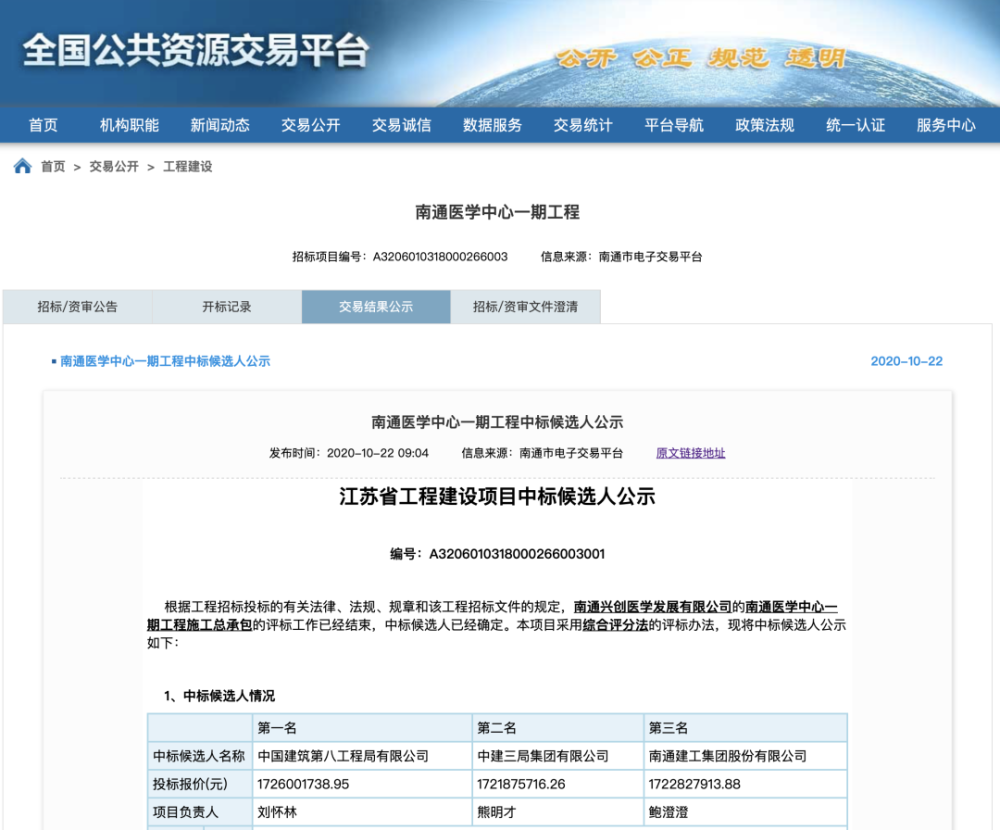Click heading 江苏省工程建设项目中标候选人公示
The height and width of the screenshot is (830, 1000).
coord(497,496)
